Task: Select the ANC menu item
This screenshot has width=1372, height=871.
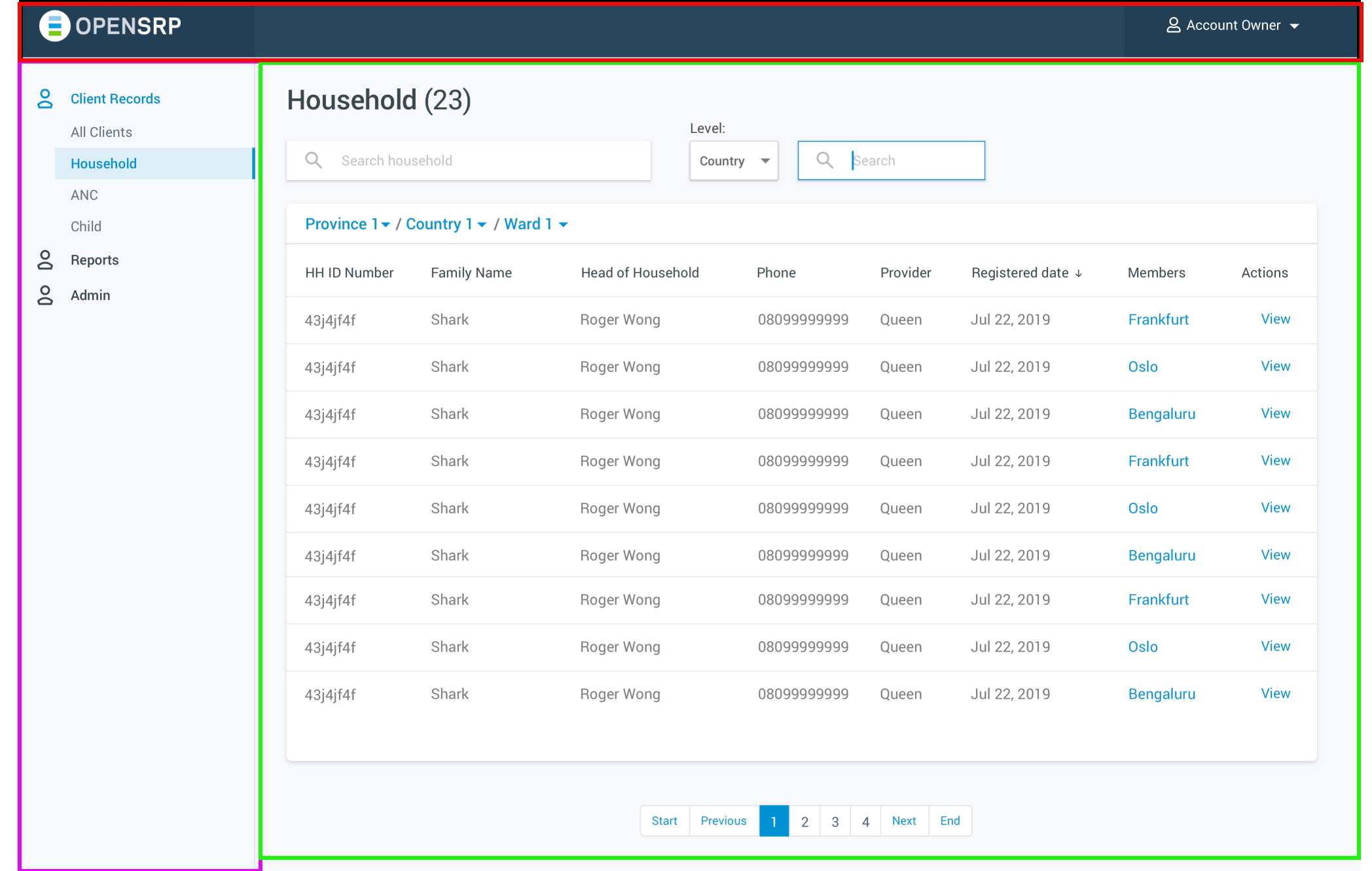Action: coord(84,195)
